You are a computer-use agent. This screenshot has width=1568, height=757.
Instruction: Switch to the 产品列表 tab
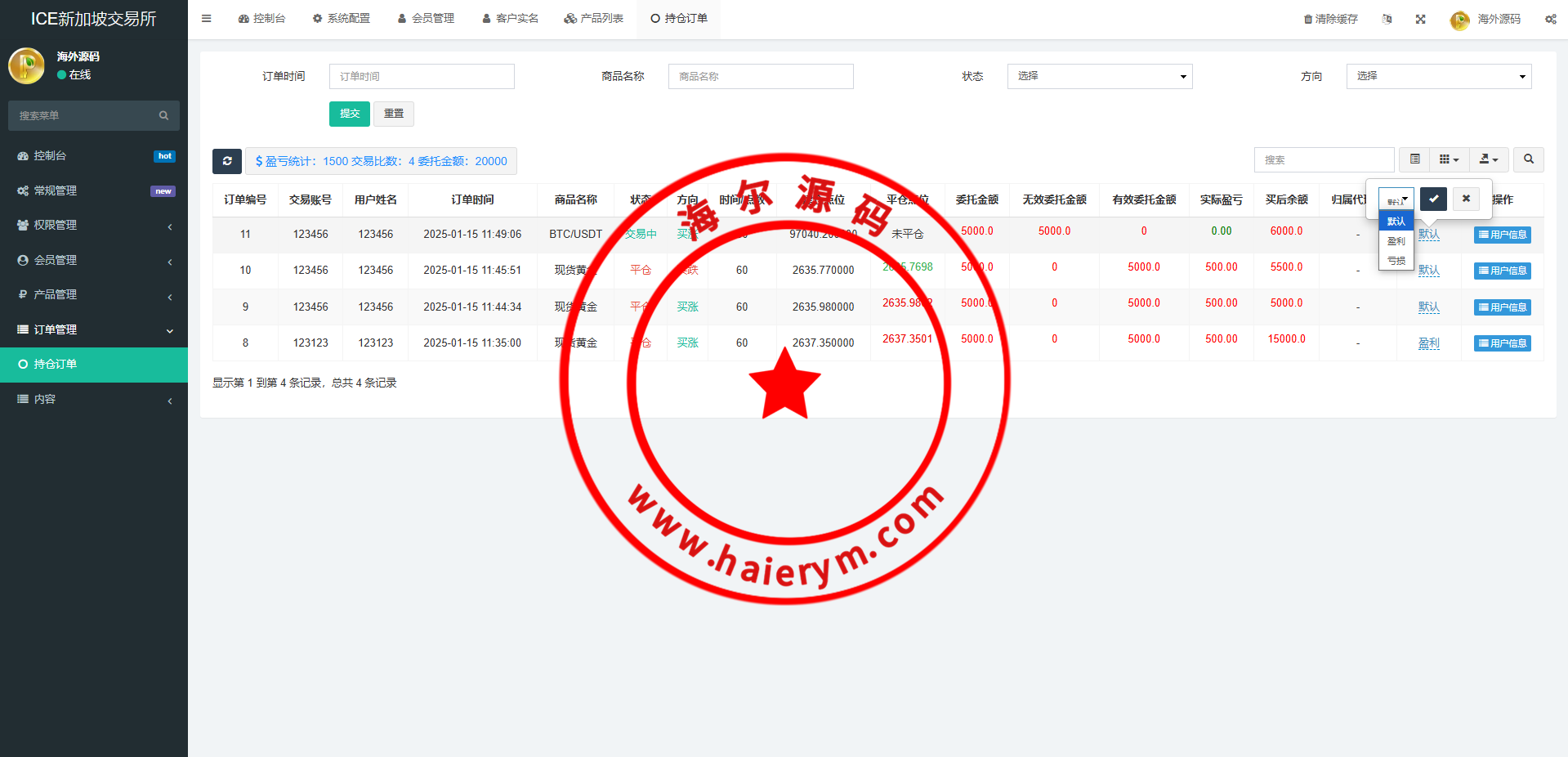[594, 18]
